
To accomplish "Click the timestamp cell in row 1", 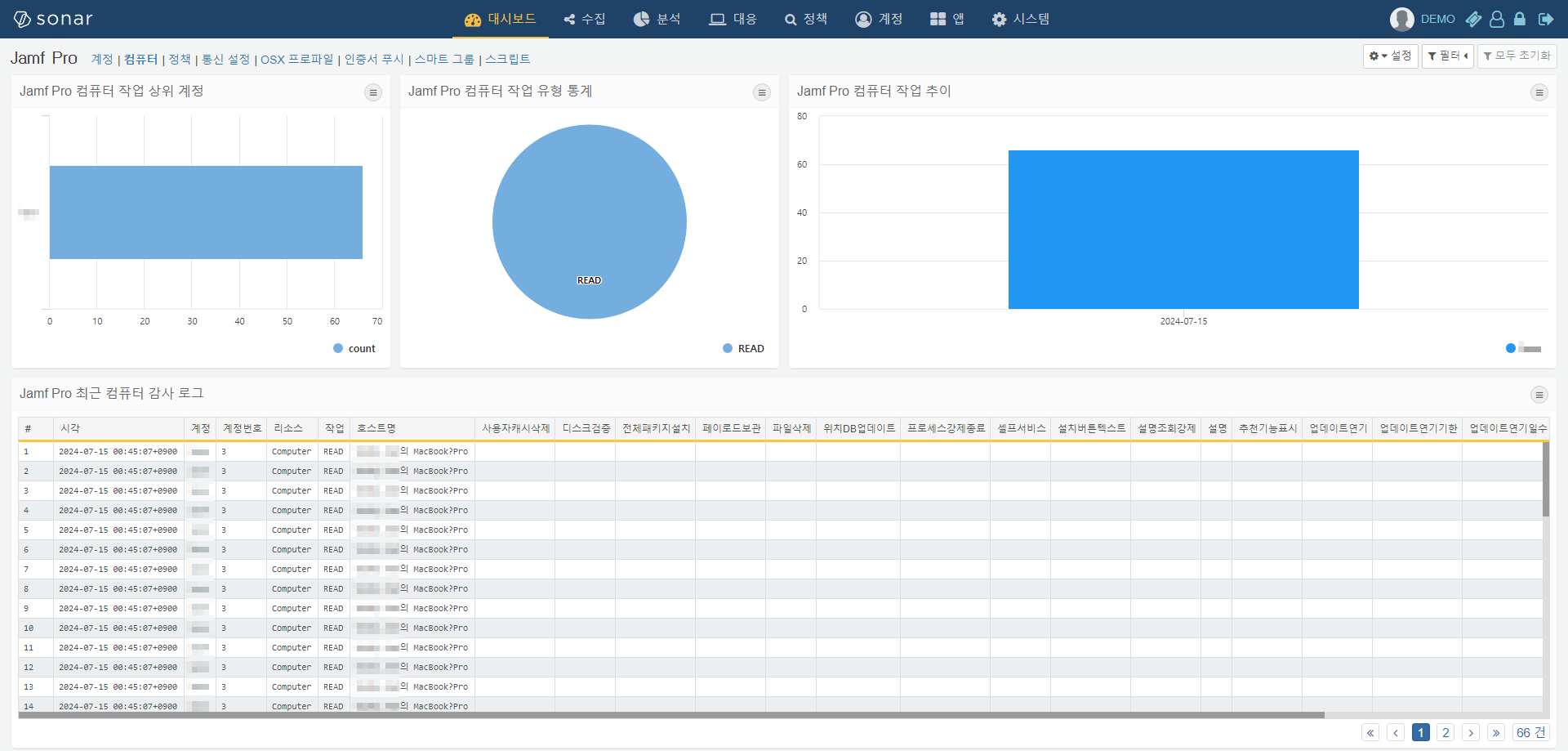I will tap(118, 451).
